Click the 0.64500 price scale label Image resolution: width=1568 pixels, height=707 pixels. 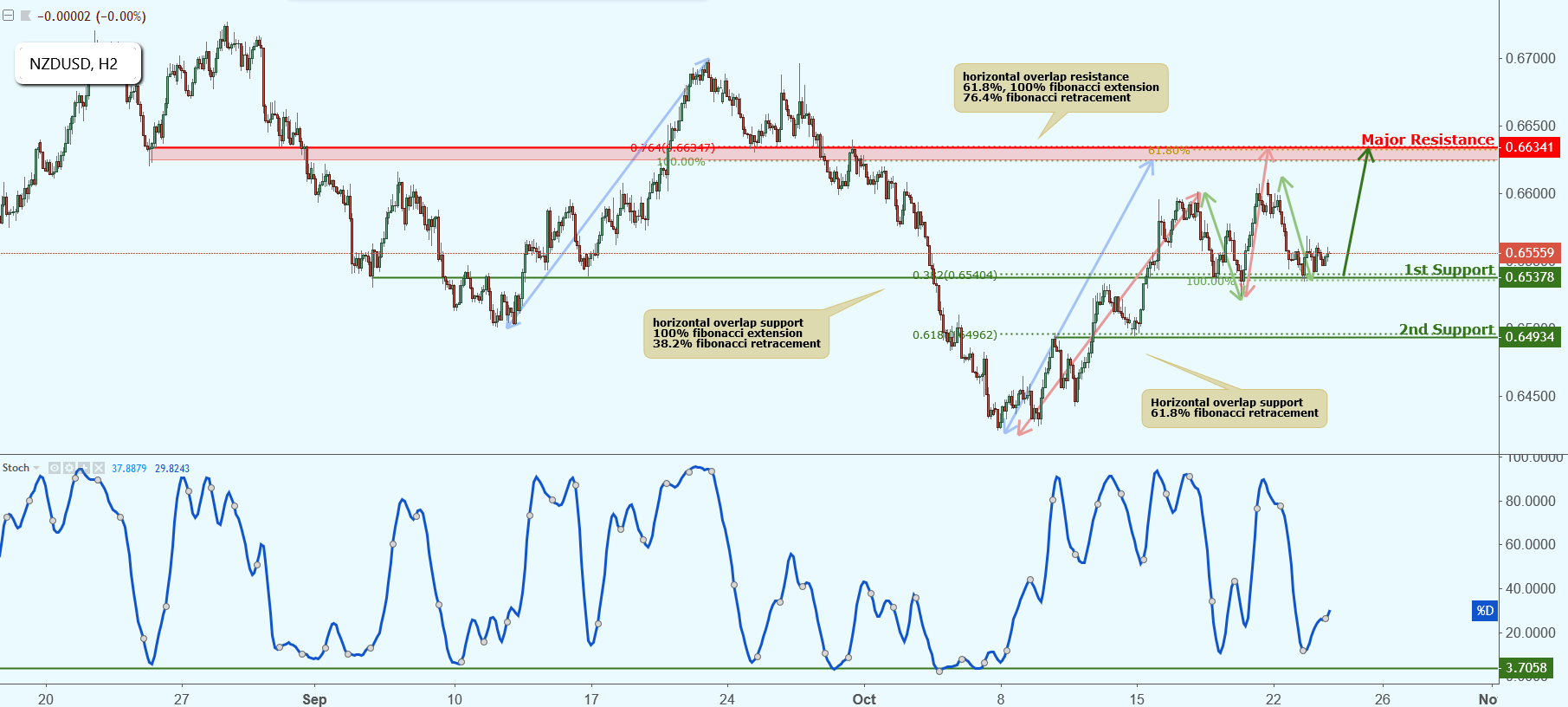(x=1531, y=396)
